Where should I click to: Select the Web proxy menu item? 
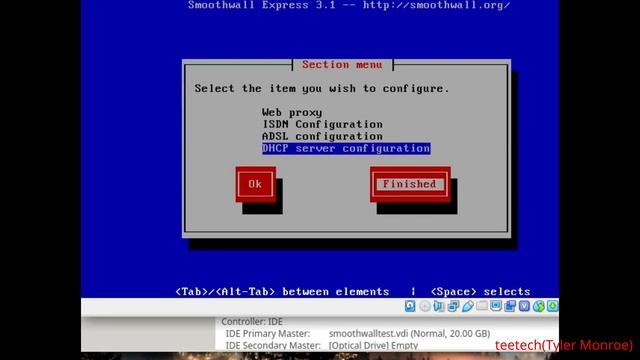[292, 112]
